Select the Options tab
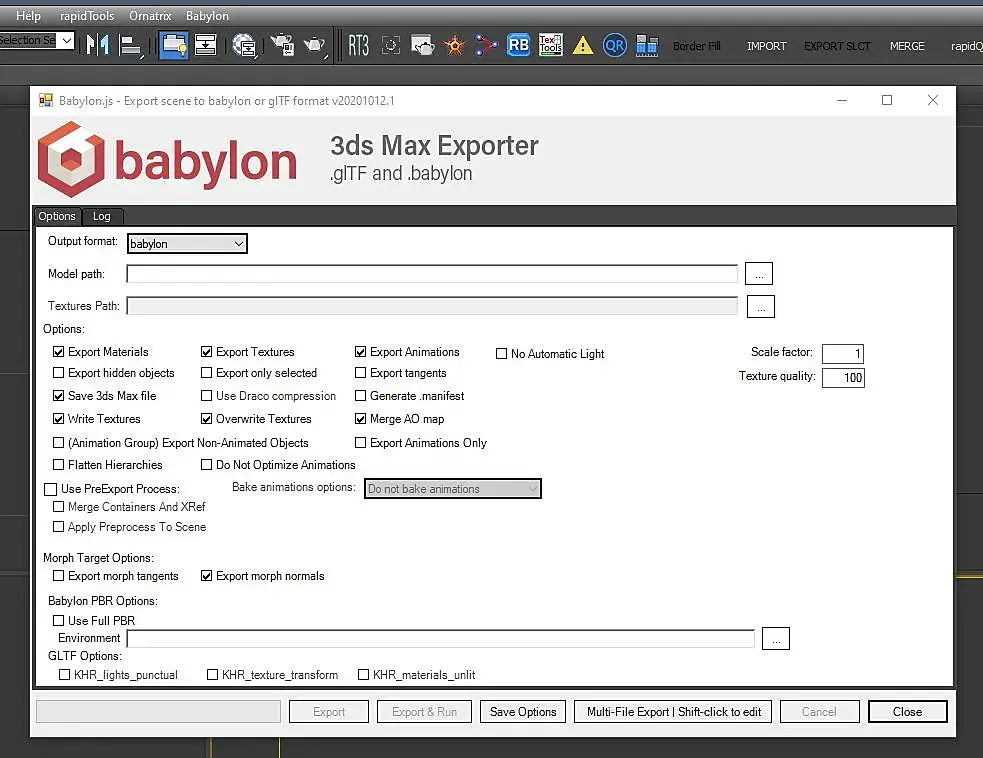This screenshot has height=758, width=983. pyautogui.click(x=57, y=216)
